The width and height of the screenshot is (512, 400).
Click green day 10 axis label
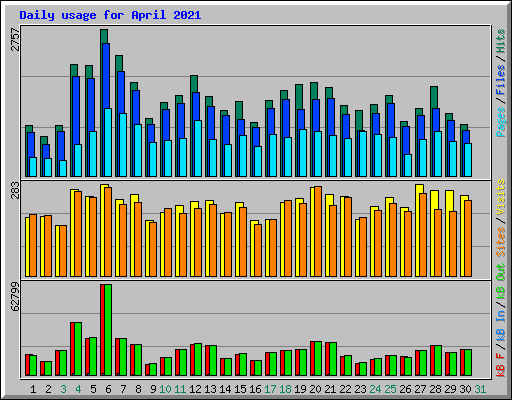click(x=165, y=389)
